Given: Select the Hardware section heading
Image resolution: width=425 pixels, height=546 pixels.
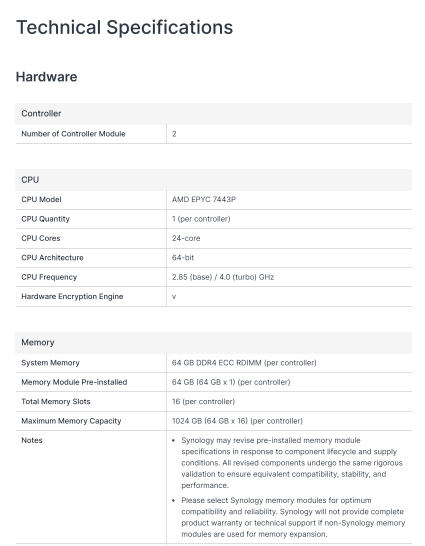Looking at the screenshot, I should tap(46, 77).
